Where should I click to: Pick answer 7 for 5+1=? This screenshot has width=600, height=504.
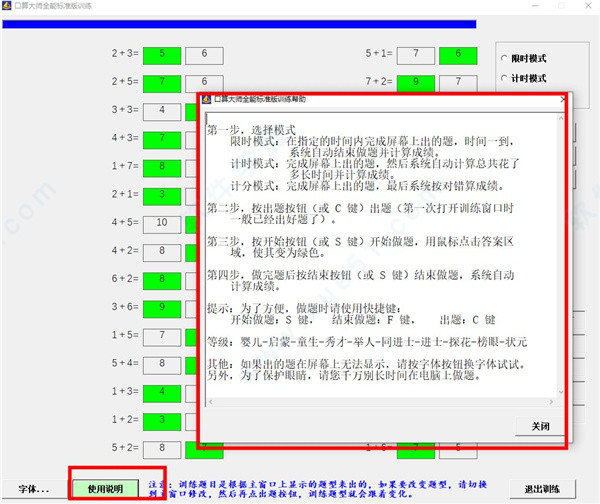click(x=416, y=55)
